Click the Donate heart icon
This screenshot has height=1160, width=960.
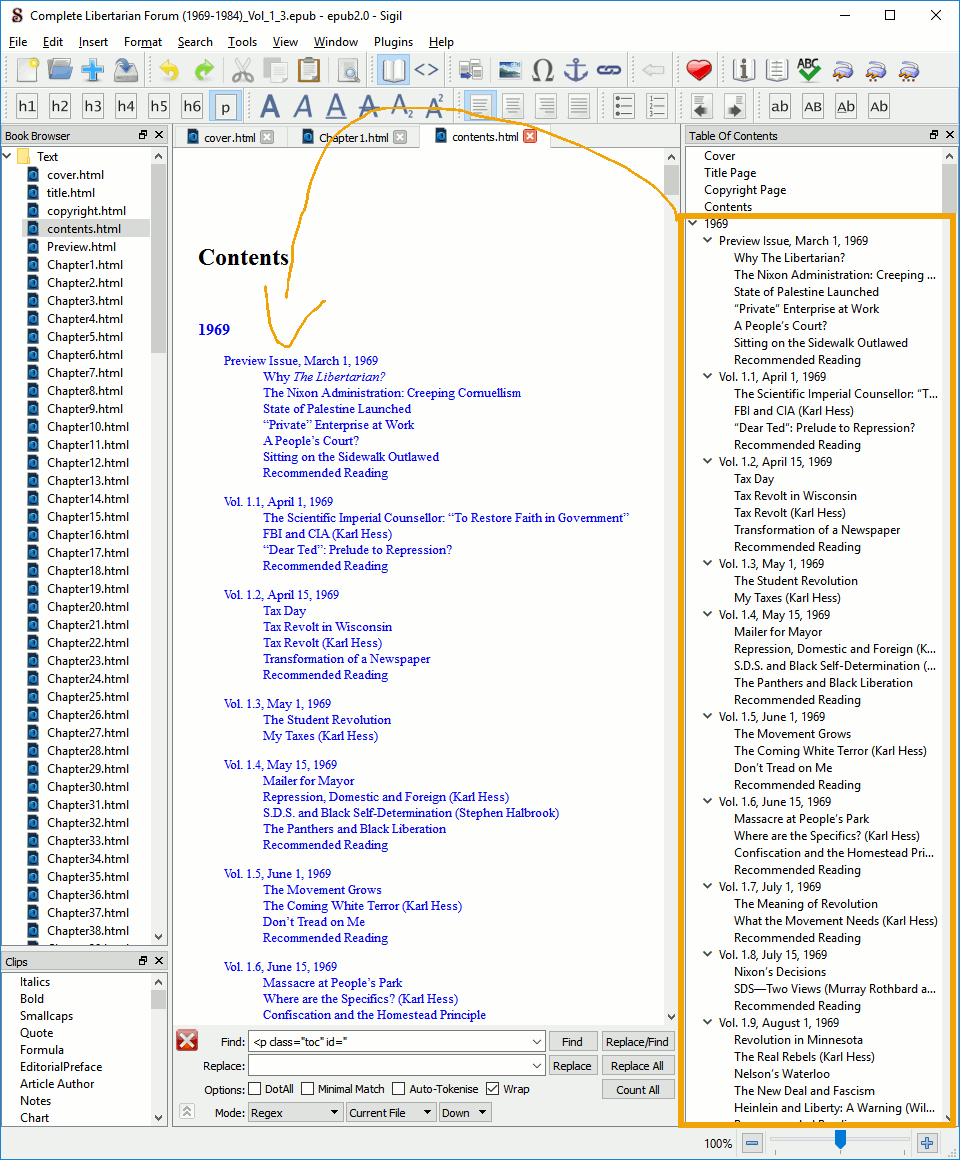699,70
